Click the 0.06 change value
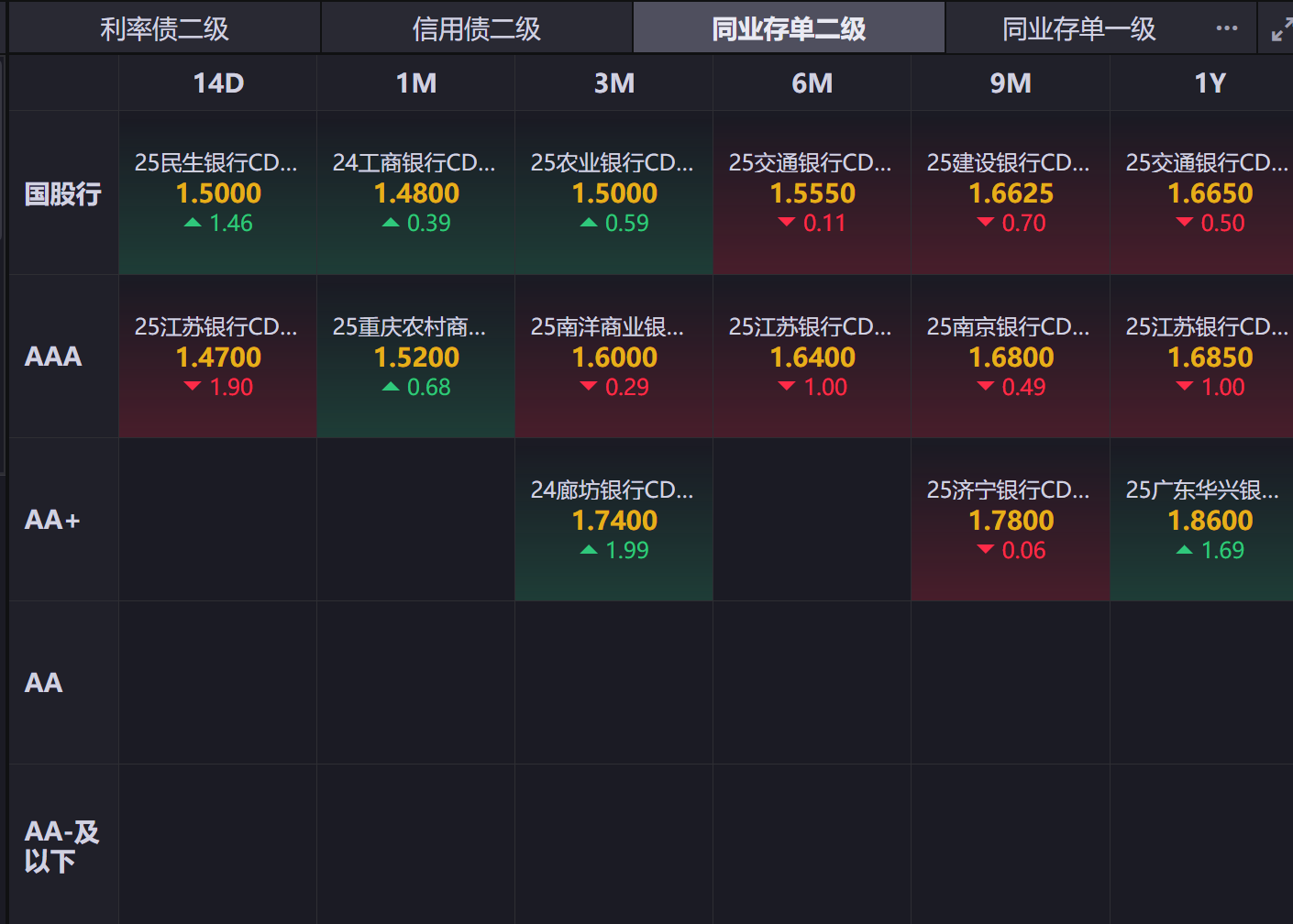This screenshot has height=924, width=1293. (x=1023, y=550)
